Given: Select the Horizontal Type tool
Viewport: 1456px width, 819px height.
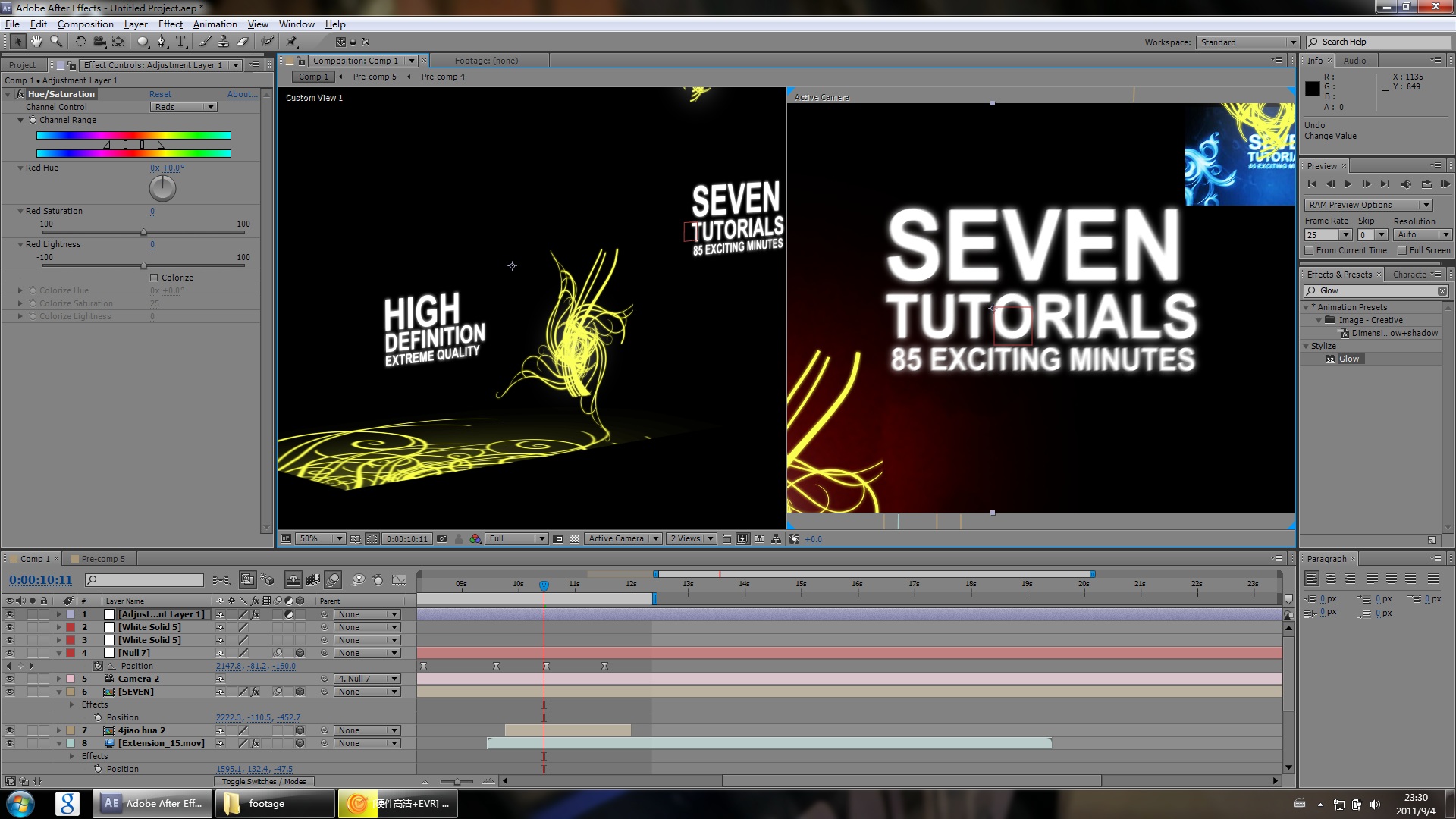Looking at the screenshot, I should pyautogui.click(x=180, y=42).
